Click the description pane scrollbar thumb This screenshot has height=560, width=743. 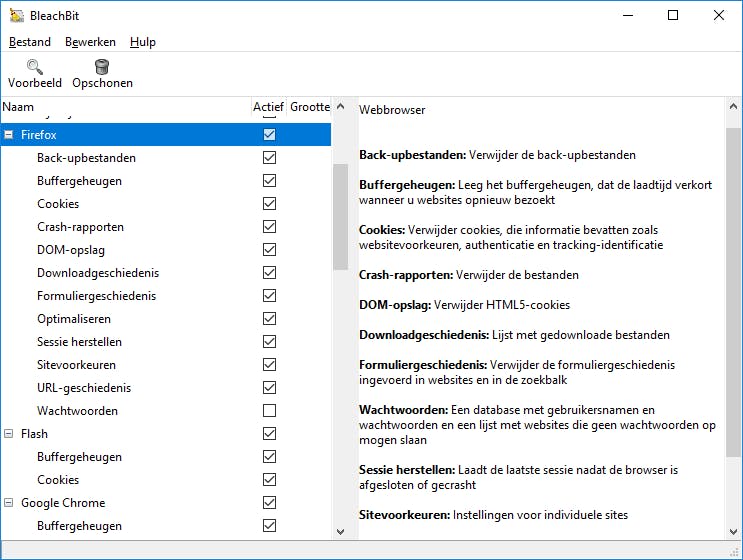[733, 292]
